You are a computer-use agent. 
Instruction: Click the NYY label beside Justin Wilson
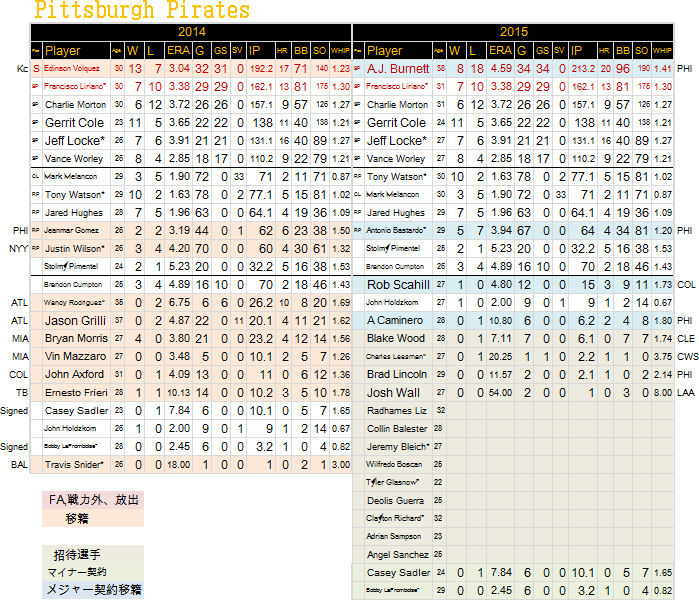[19, 248]
